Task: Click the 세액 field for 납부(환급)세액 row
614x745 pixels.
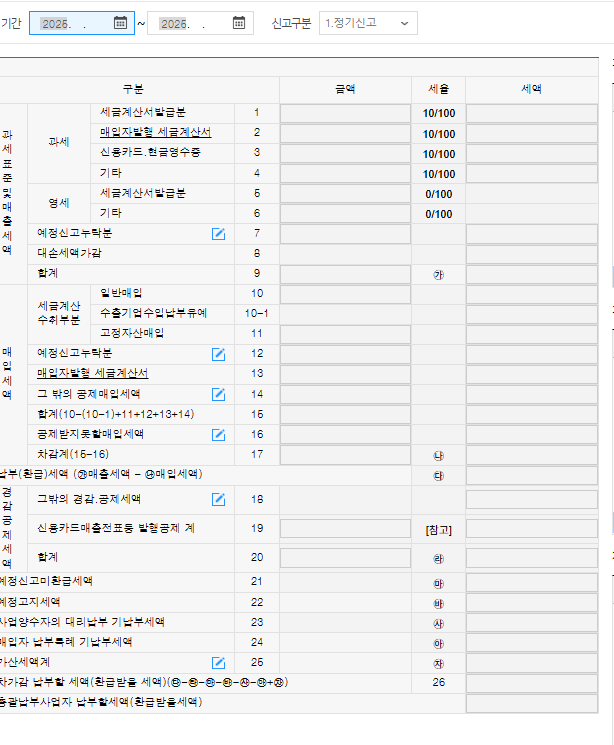Action: pos(532,475)
